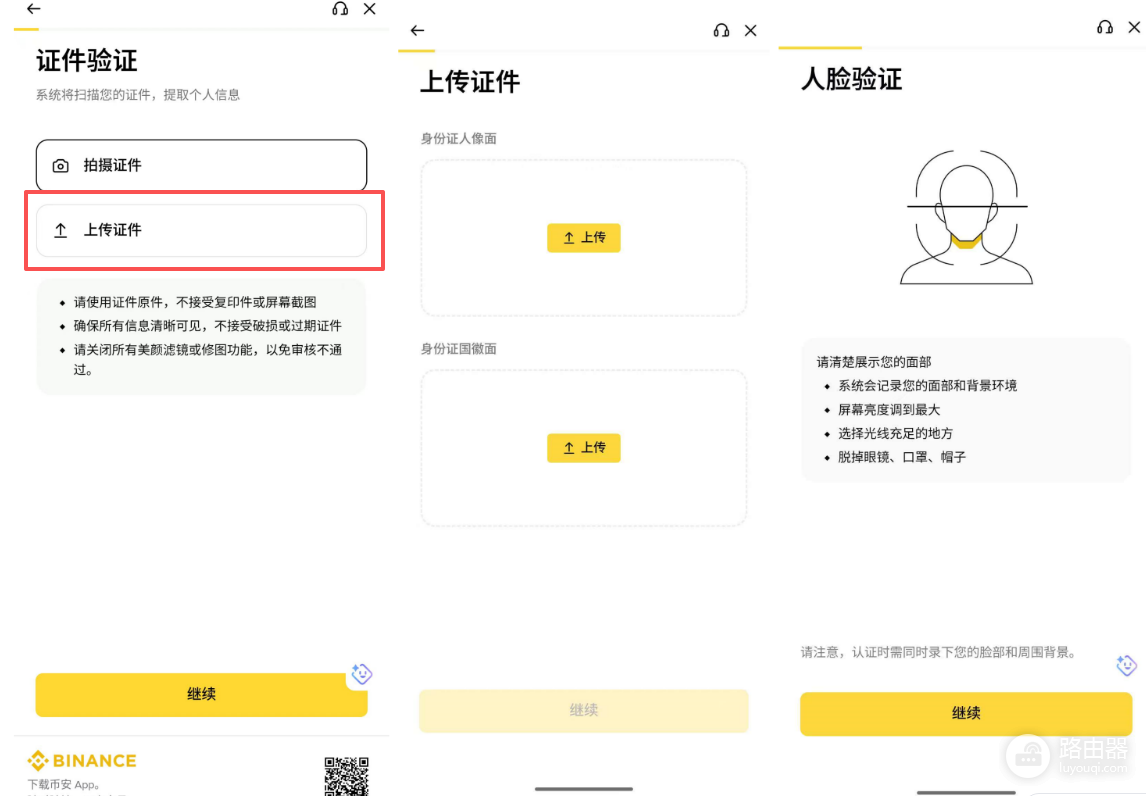Click text 系统会记录您的面部和背景环境
The image size is (1146, 796).
point(927,386)
